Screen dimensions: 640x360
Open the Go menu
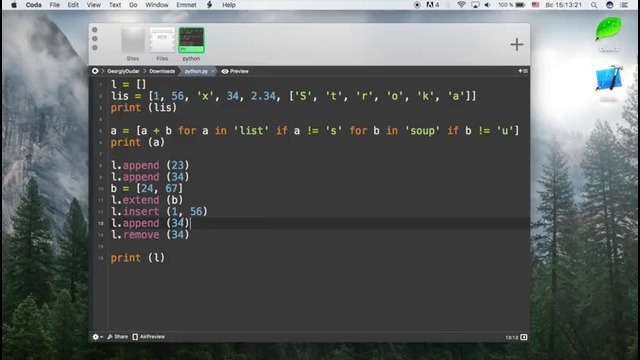pos(133,5)
